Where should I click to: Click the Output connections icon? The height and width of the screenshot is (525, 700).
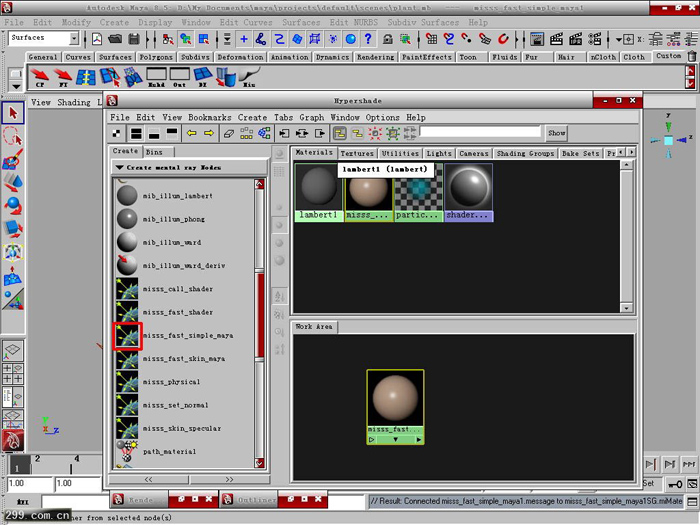[x=320, y=133]
